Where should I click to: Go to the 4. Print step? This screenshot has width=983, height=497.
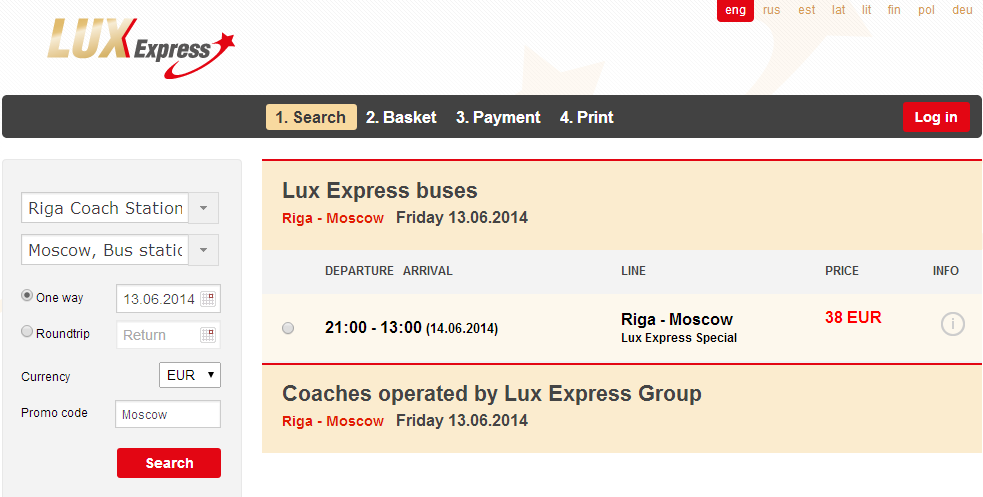[x=587, y=117]
